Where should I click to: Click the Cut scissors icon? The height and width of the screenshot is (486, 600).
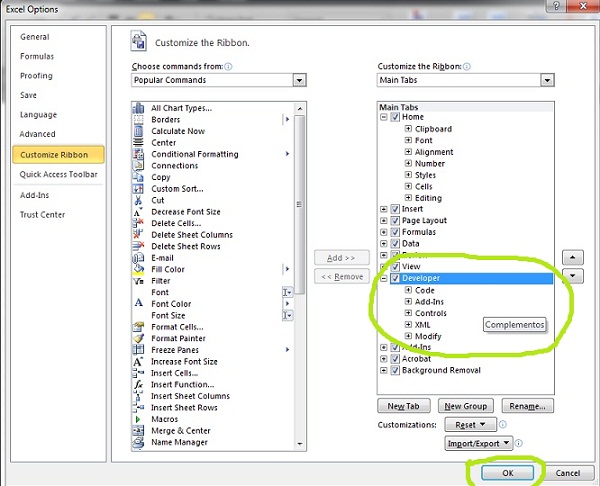pos(138,200)
